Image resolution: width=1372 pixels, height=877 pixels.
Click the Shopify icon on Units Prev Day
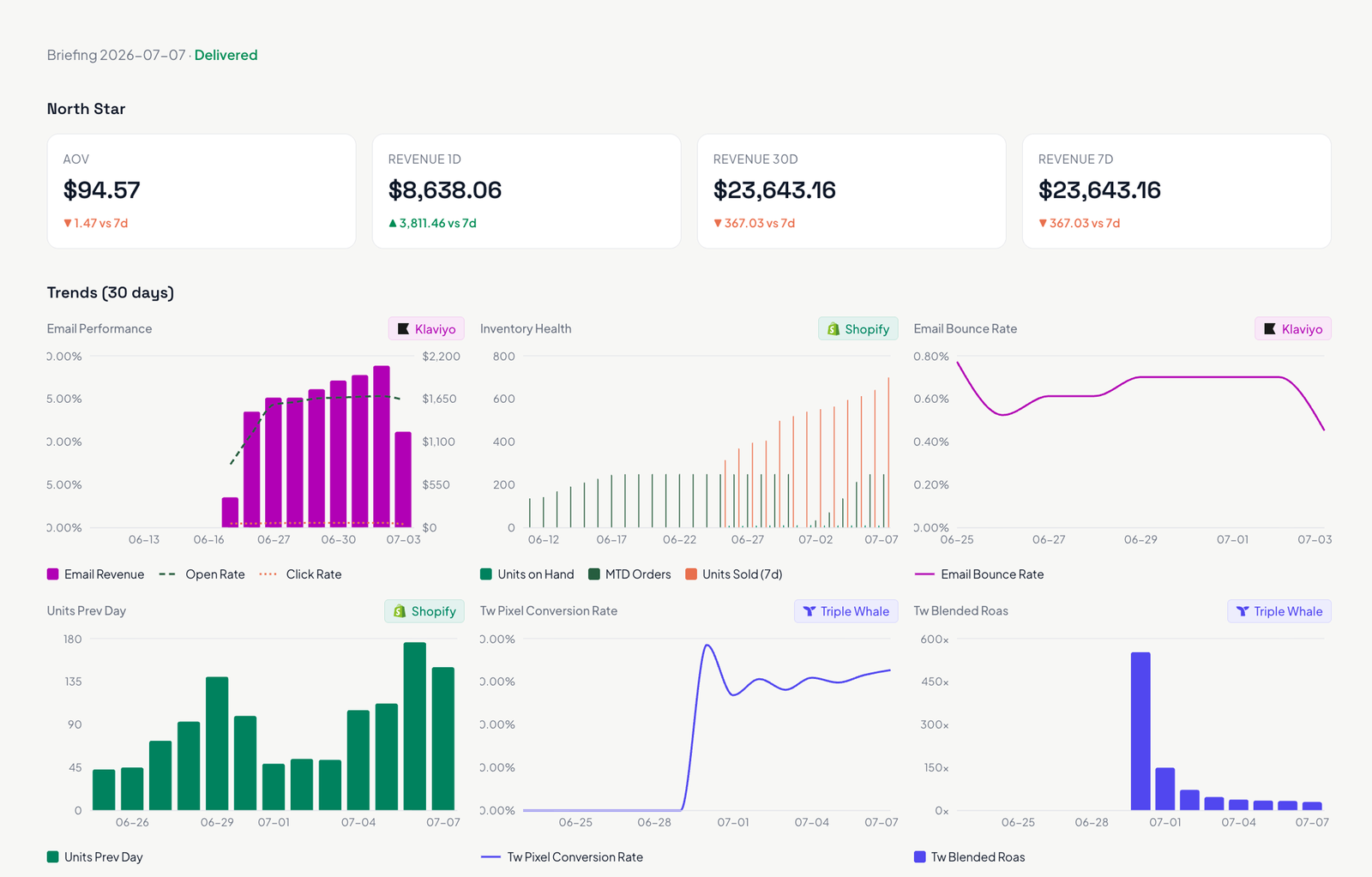coord(399,611)
